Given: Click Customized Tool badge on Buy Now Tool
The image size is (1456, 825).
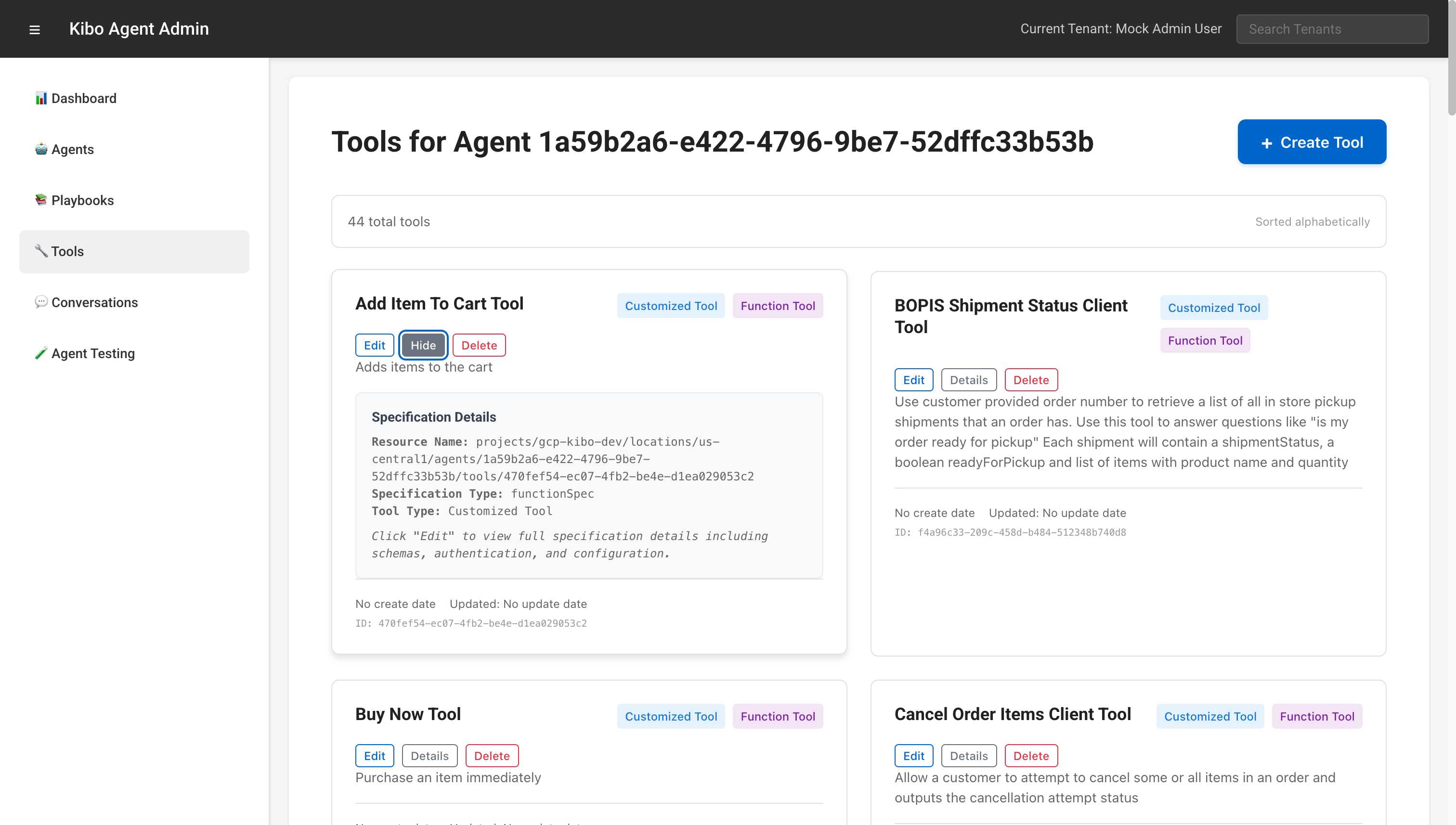Looking at the screenshot, I should pos(671,716).
